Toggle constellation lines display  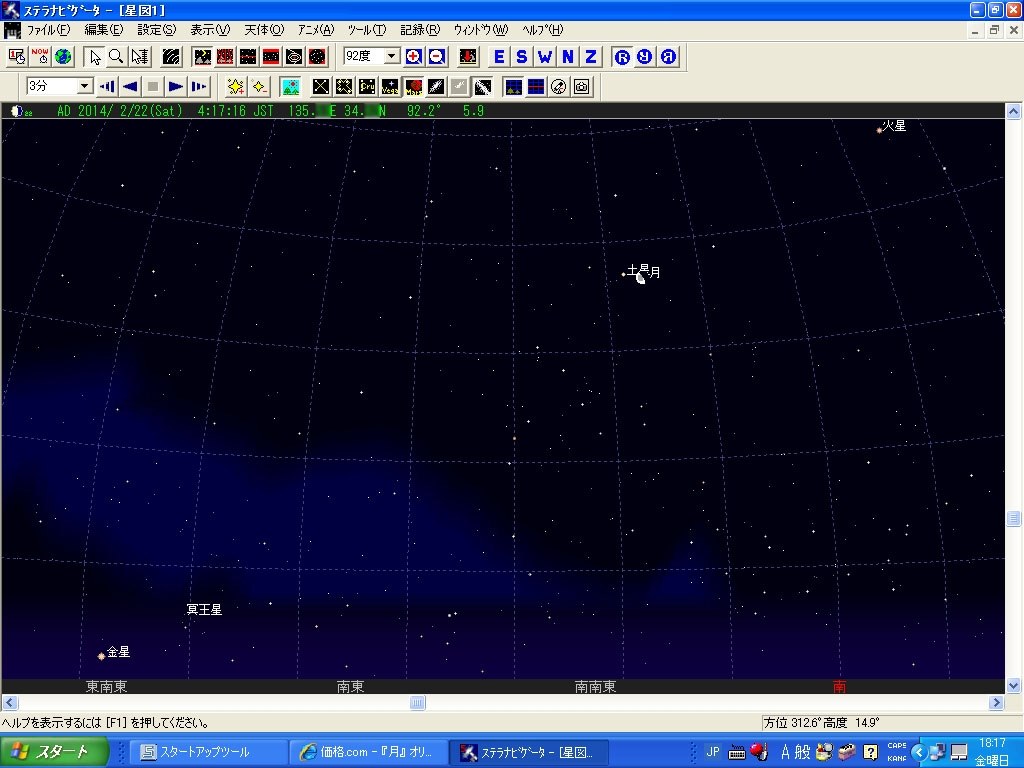[x=321, y=87]
